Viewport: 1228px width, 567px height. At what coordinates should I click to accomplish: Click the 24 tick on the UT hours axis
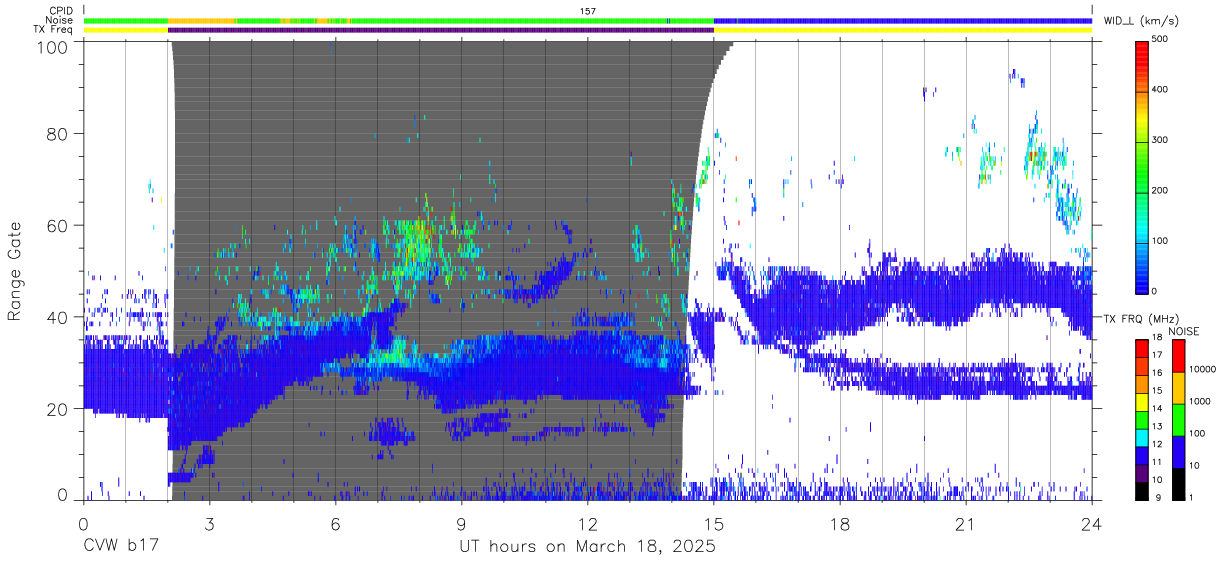pyautogui.click(x=1092, y=524)
